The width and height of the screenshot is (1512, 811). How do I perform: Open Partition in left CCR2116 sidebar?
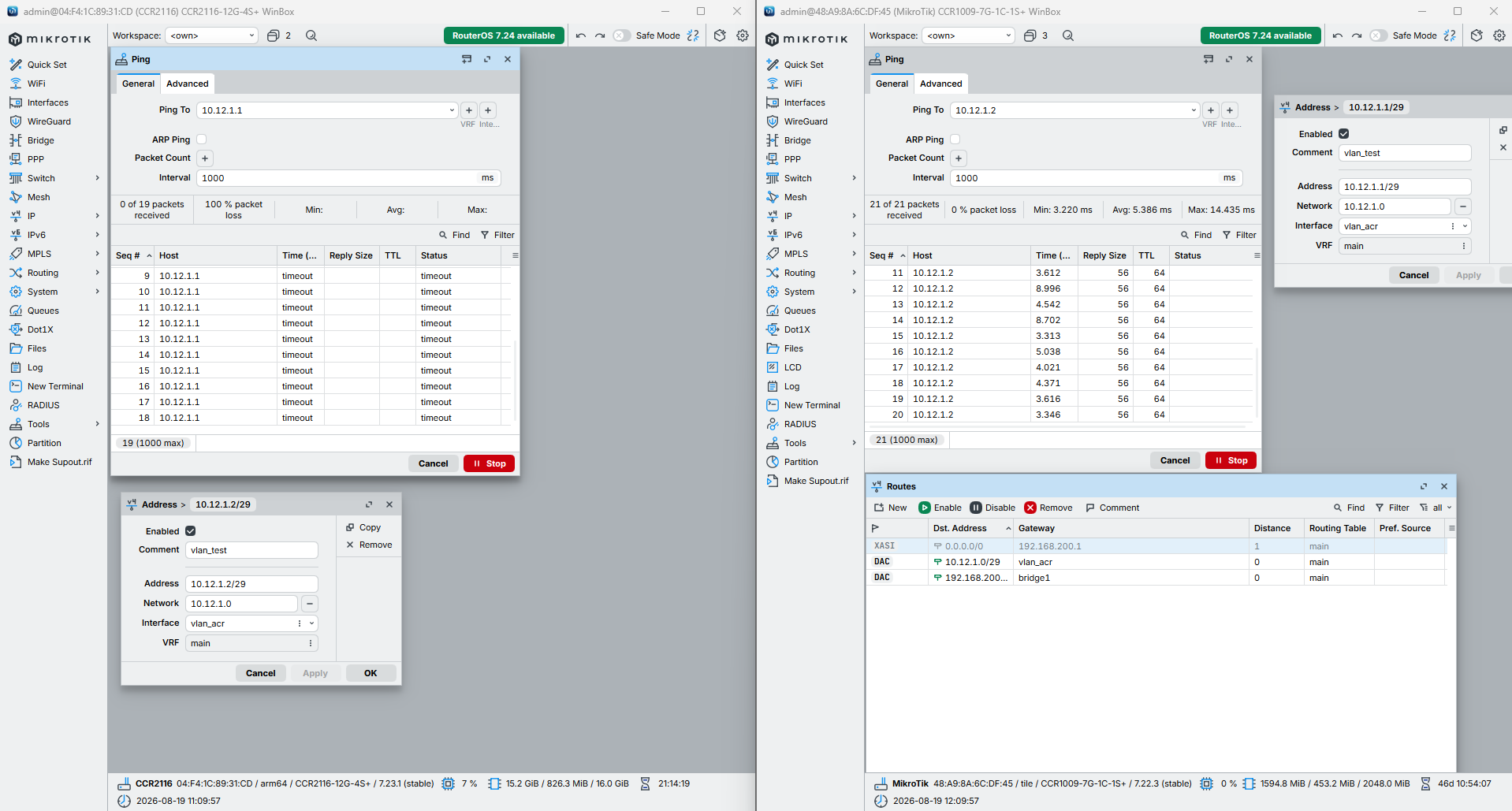pos(44,443)
